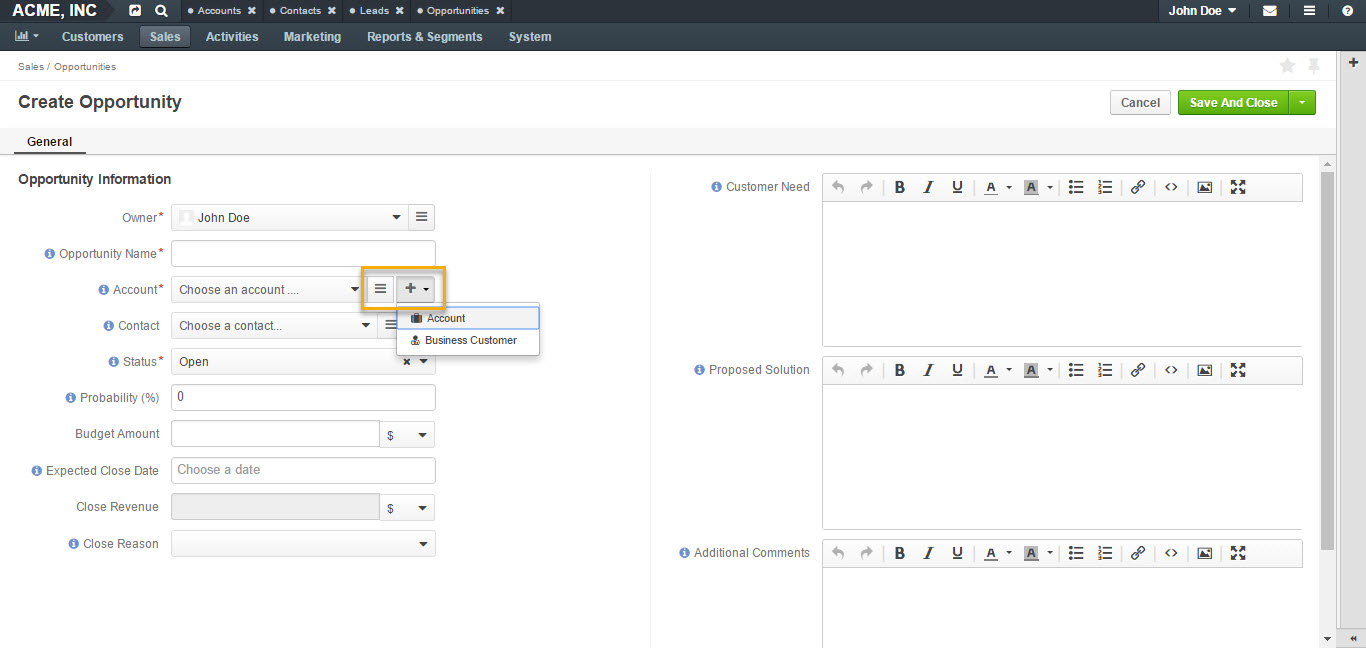The width and height of the screenshot is (1366, 648).
Task: Toggle fullscreen in Additional Comments editor
Action: coord(1238,553)
